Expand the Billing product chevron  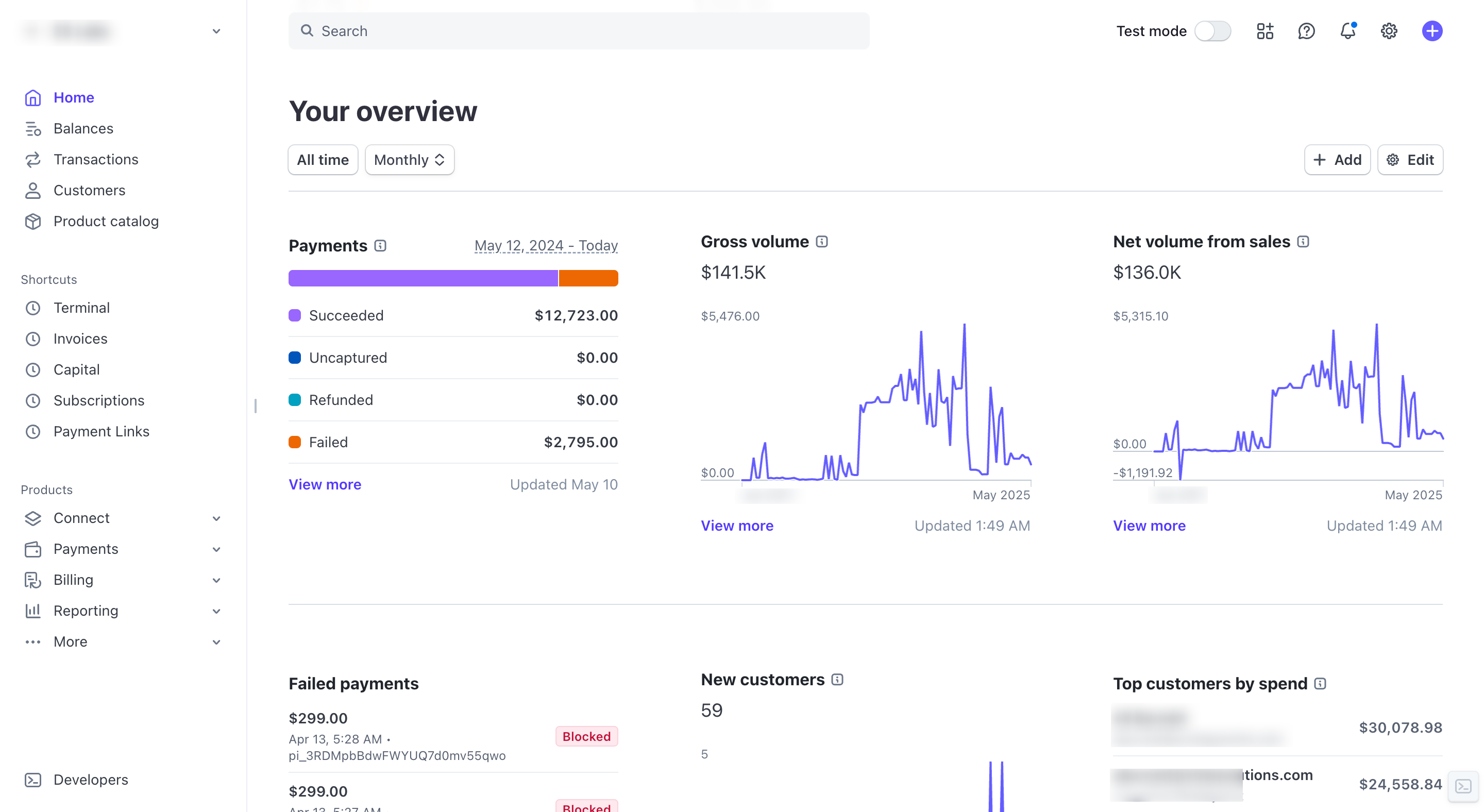(216, 580)
